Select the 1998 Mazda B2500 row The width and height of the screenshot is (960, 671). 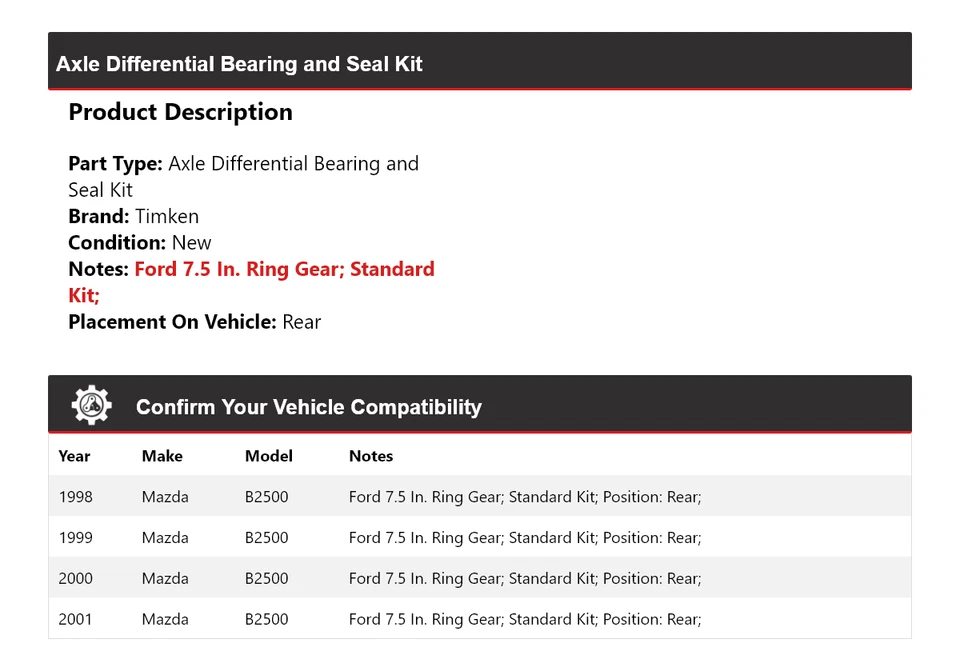[x=479, y=496]
